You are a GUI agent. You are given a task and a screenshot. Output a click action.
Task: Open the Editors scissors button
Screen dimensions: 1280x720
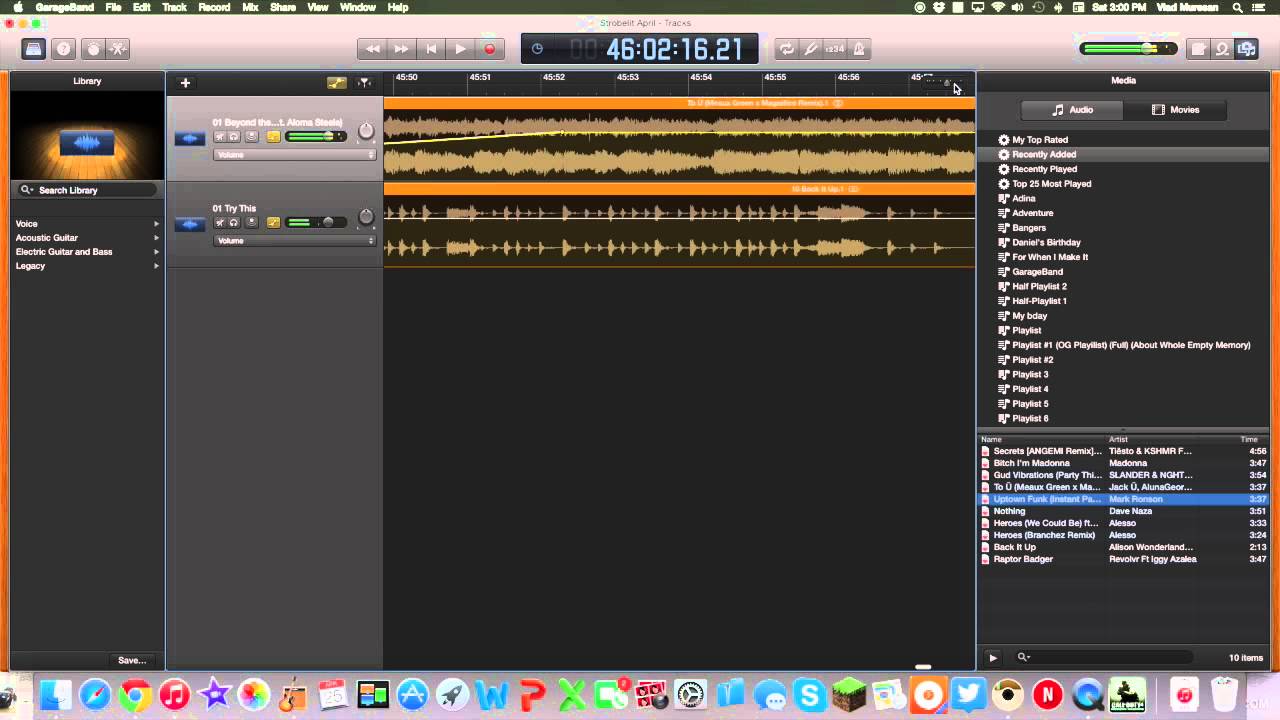tap(118, 49)
